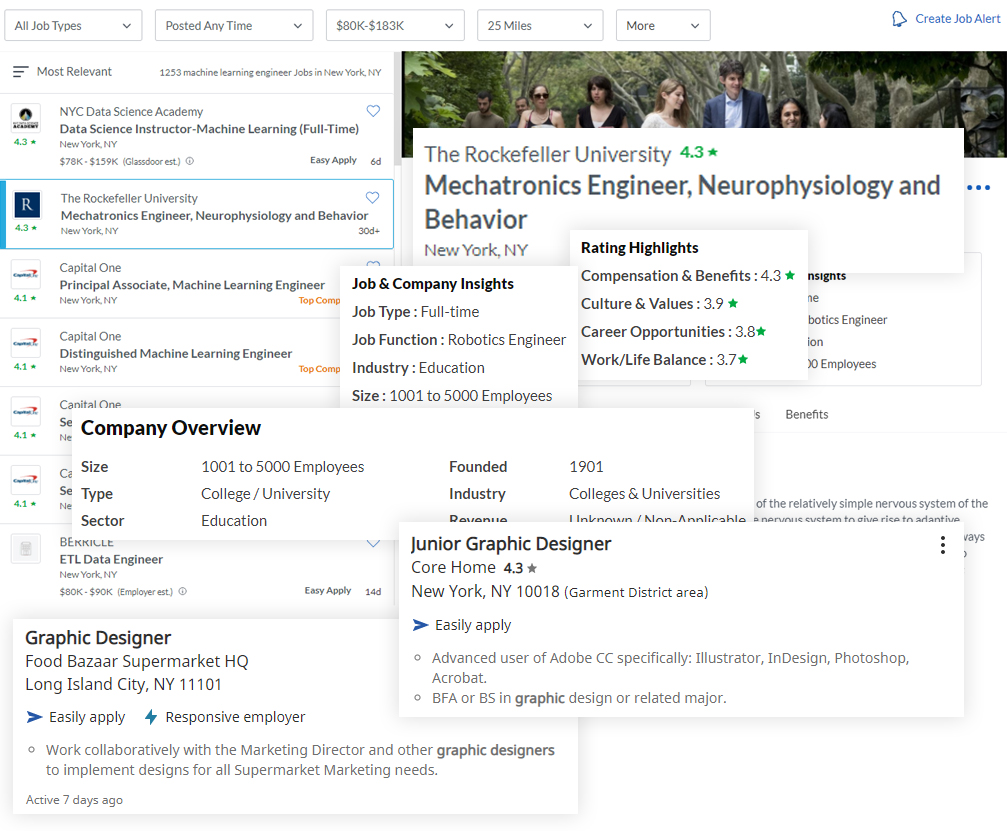Open the vertical three-dot menu on Junior Graphic Designer
Screen dimensions: 1007x831
[x=942, y=545]
